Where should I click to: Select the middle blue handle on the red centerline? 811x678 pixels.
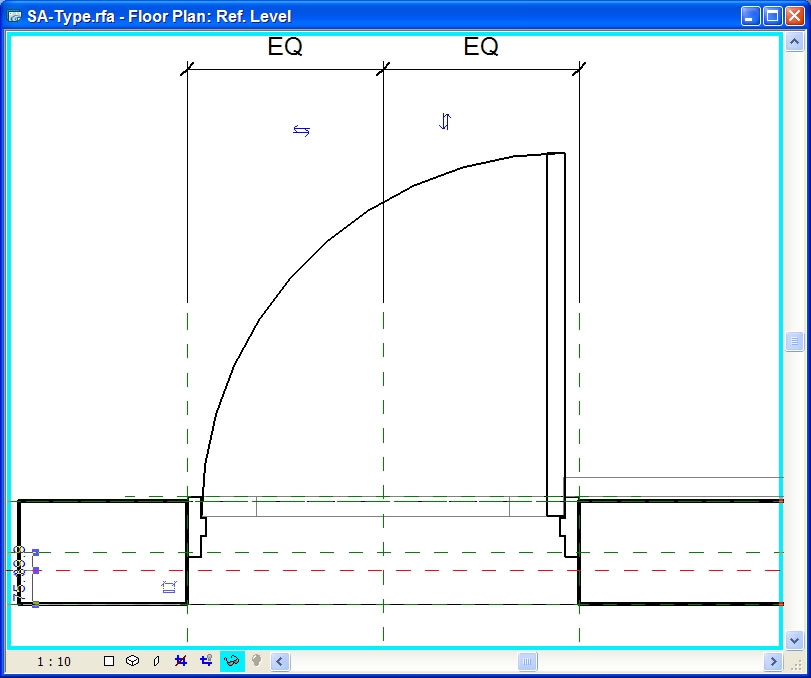tap(36, 570)
